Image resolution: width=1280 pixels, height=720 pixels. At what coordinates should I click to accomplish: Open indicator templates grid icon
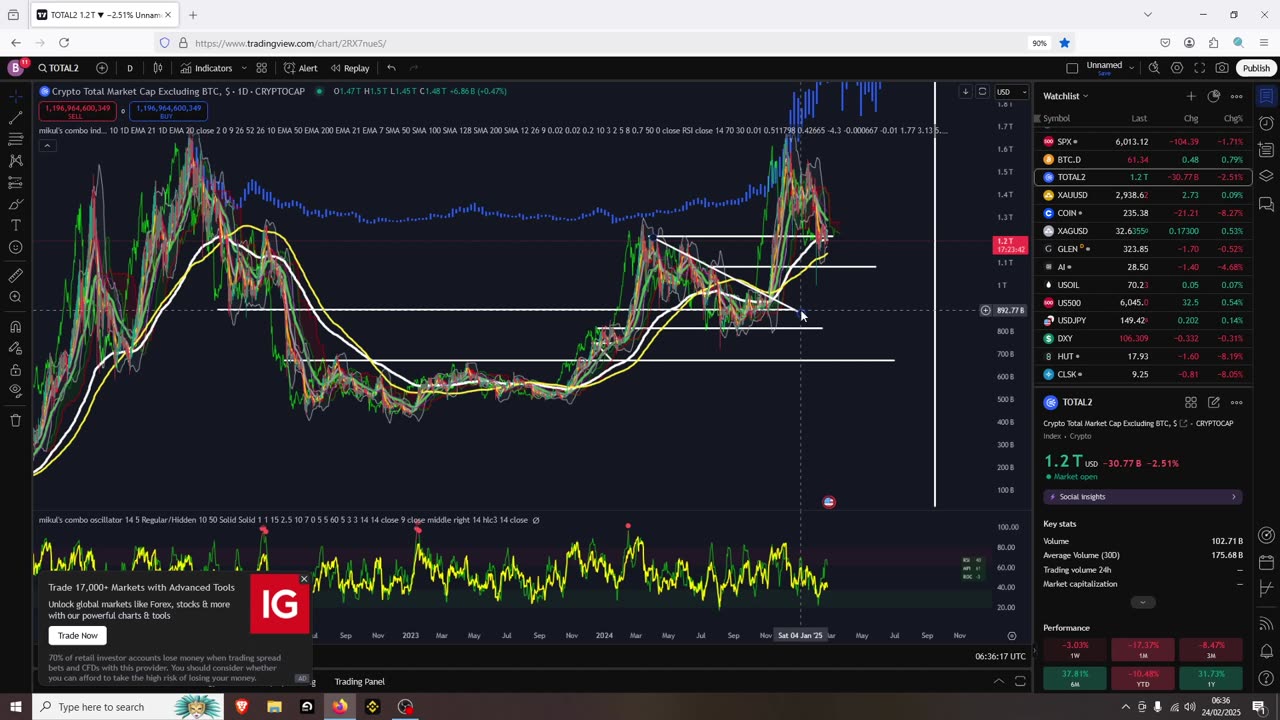point(261,68)
